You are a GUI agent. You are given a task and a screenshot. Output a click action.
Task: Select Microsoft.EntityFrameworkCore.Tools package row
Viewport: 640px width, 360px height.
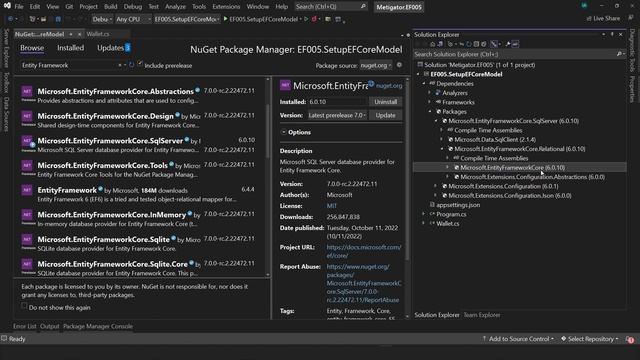click(140, 169)
